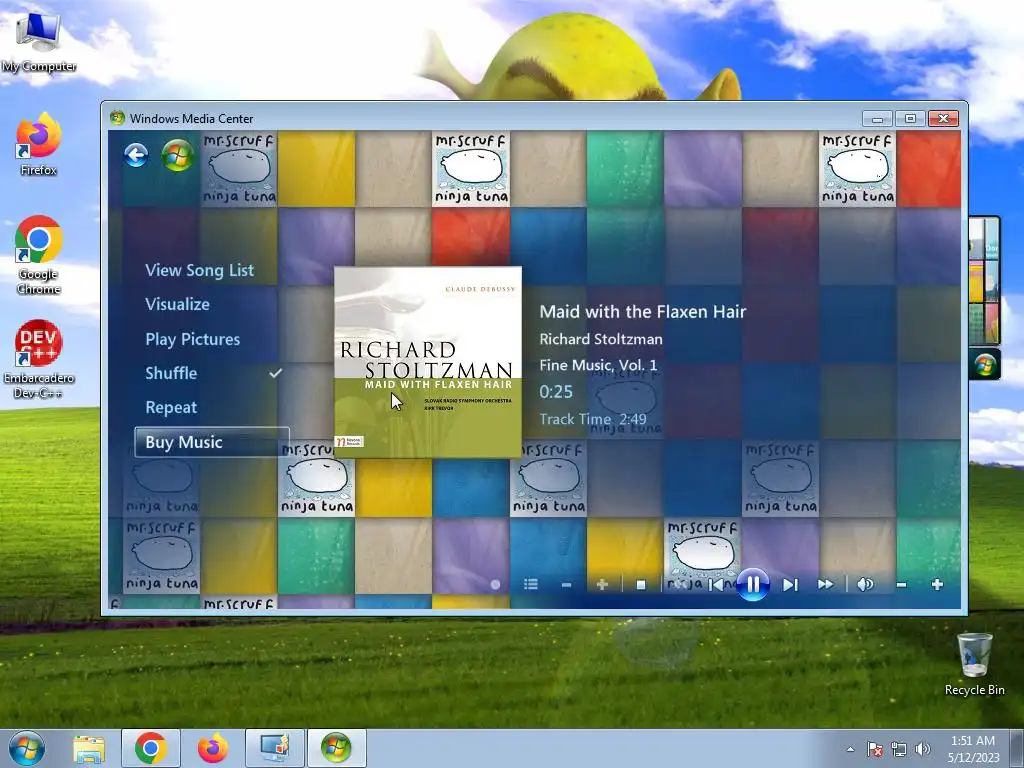This screenshot has height=768, width=1024.
Task: Click the Richard Stoltzman album cover
Action: click(x=428, y=362)
